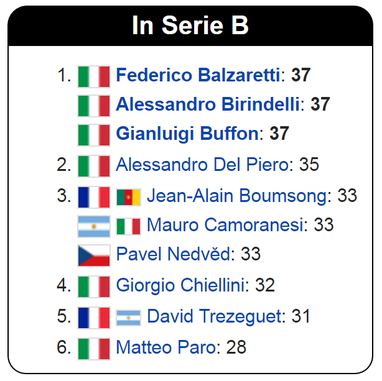
Task: Follow the David Trezeguet link
Action: [214, 316]
